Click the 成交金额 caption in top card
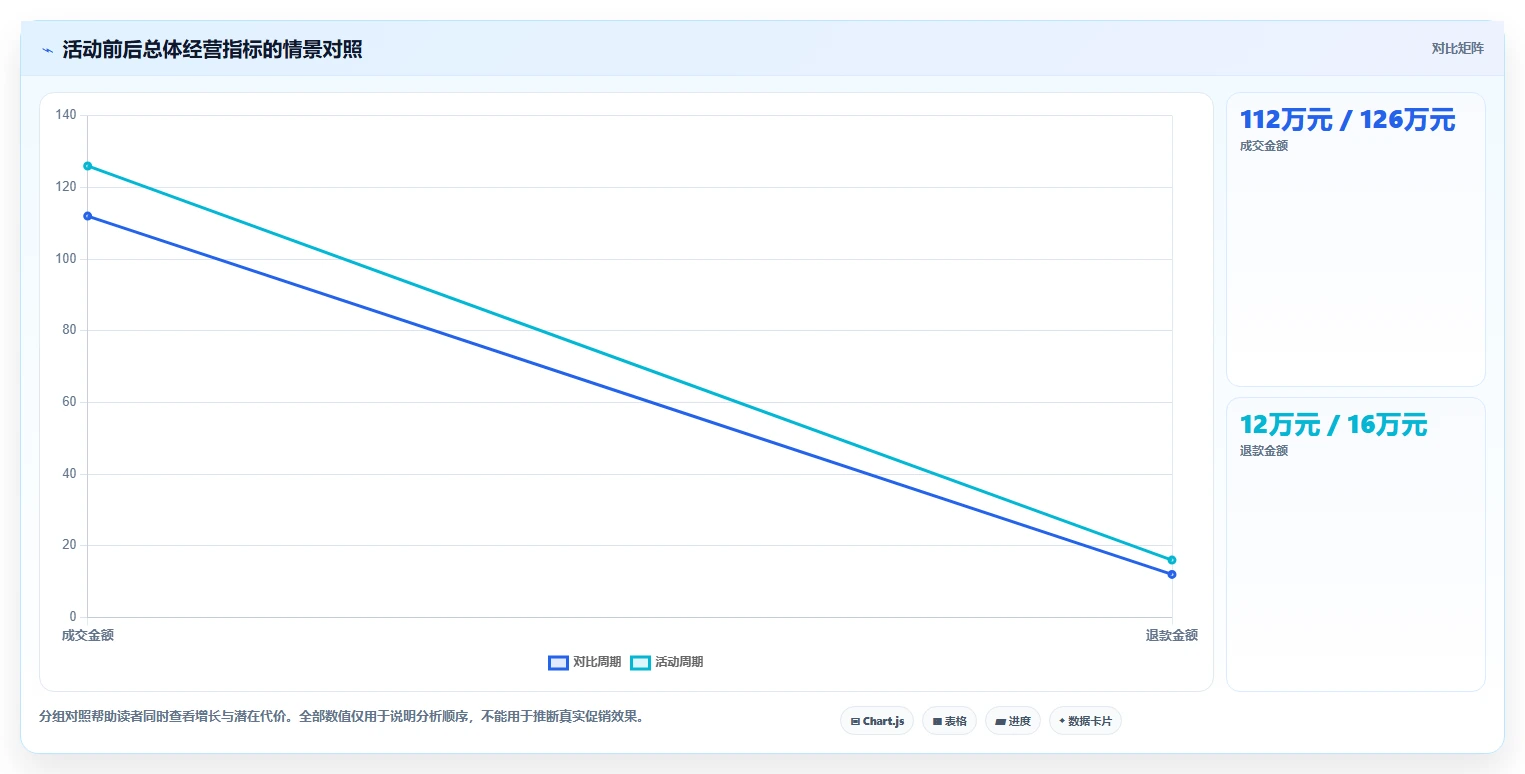This screenshot has height=774, width=1525. (1264, 146)
